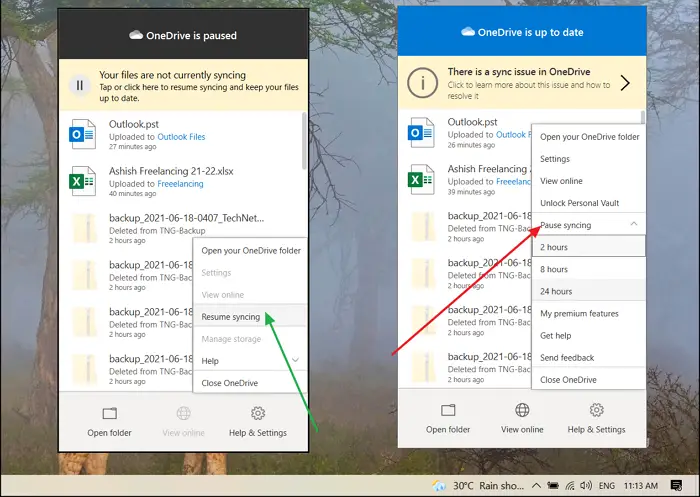Click scrollbar in paused window file list
The height and width of the screenshot is (497, 700).
pos(304,141)
